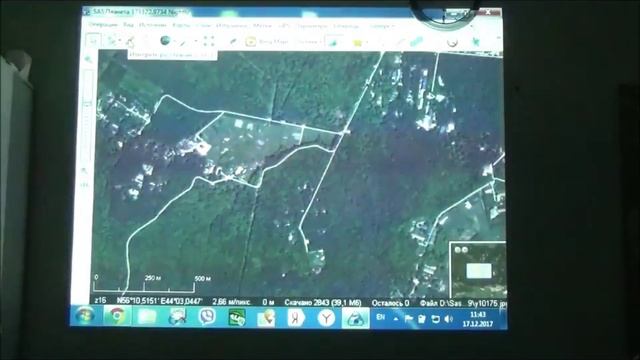Viewport: 640px width, 360px height.
Task: Select the measure distance ruler tool
Action: coord(130,41)
